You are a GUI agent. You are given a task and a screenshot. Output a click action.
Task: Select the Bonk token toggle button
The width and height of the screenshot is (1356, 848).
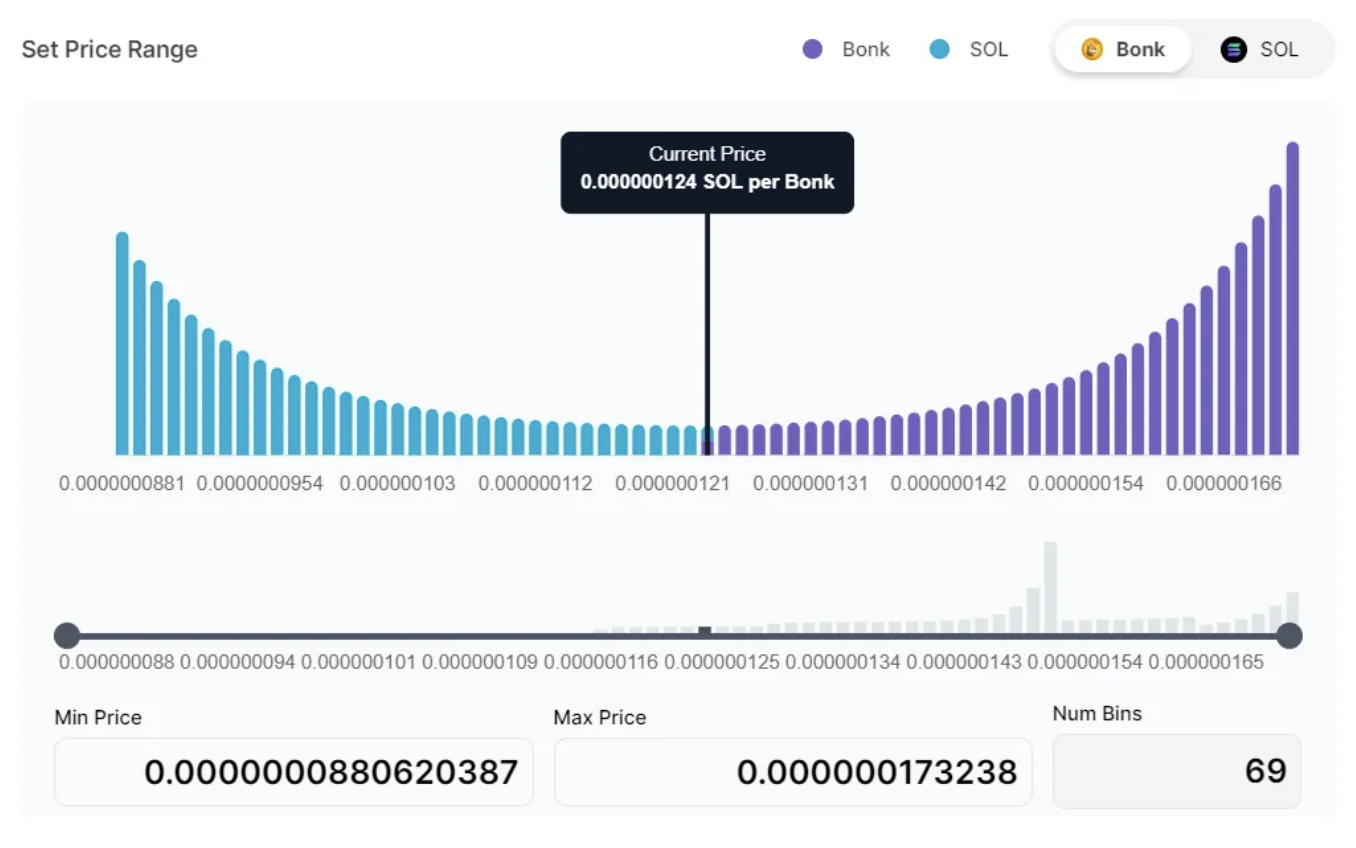1123,49
